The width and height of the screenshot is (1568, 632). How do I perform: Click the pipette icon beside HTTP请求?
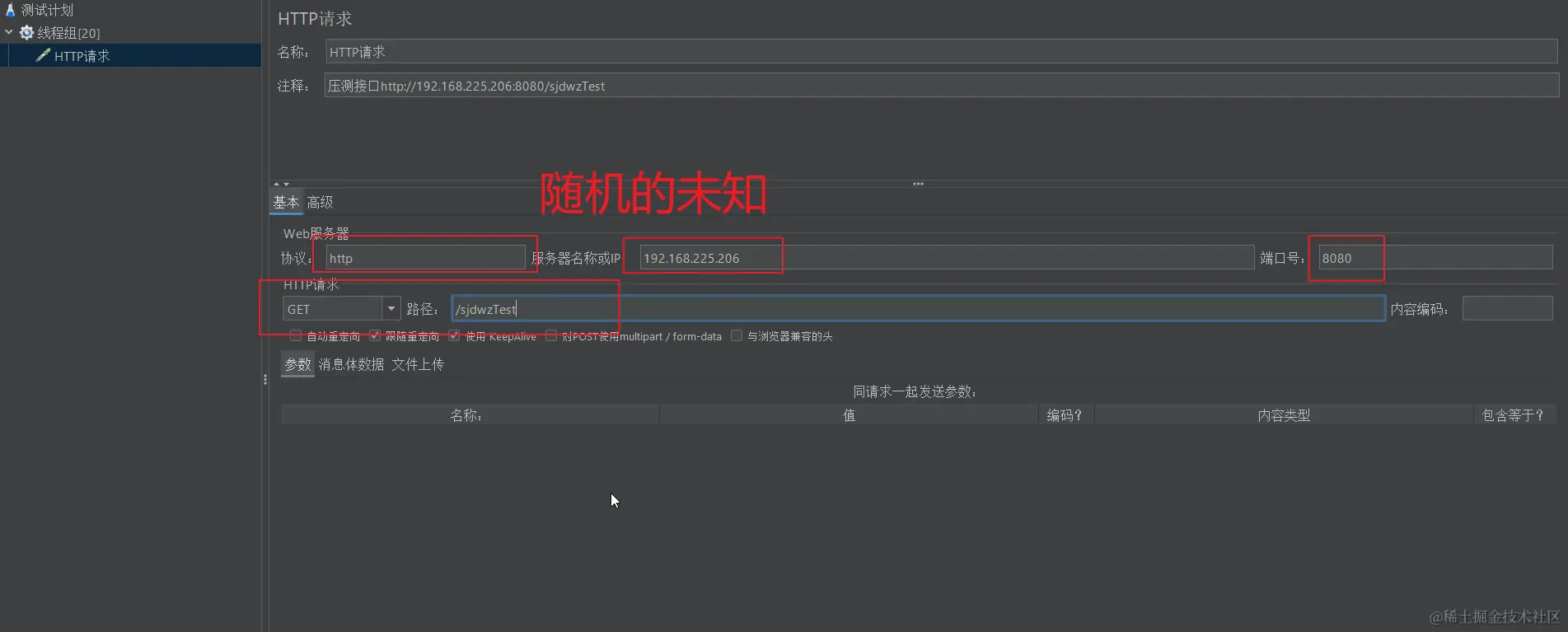(x=43, y=55)
